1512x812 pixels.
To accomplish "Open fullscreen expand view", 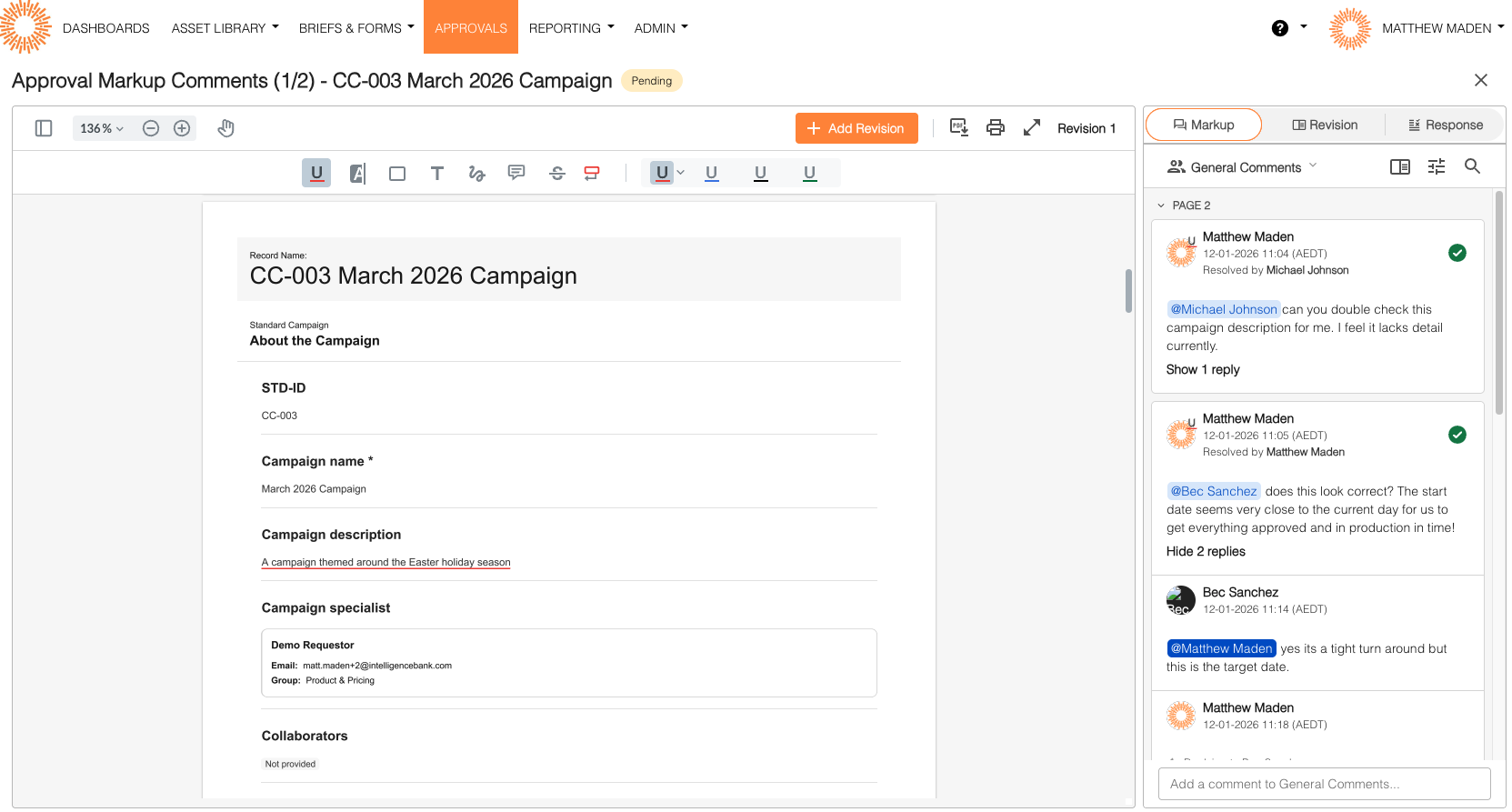I will 1032,128.
